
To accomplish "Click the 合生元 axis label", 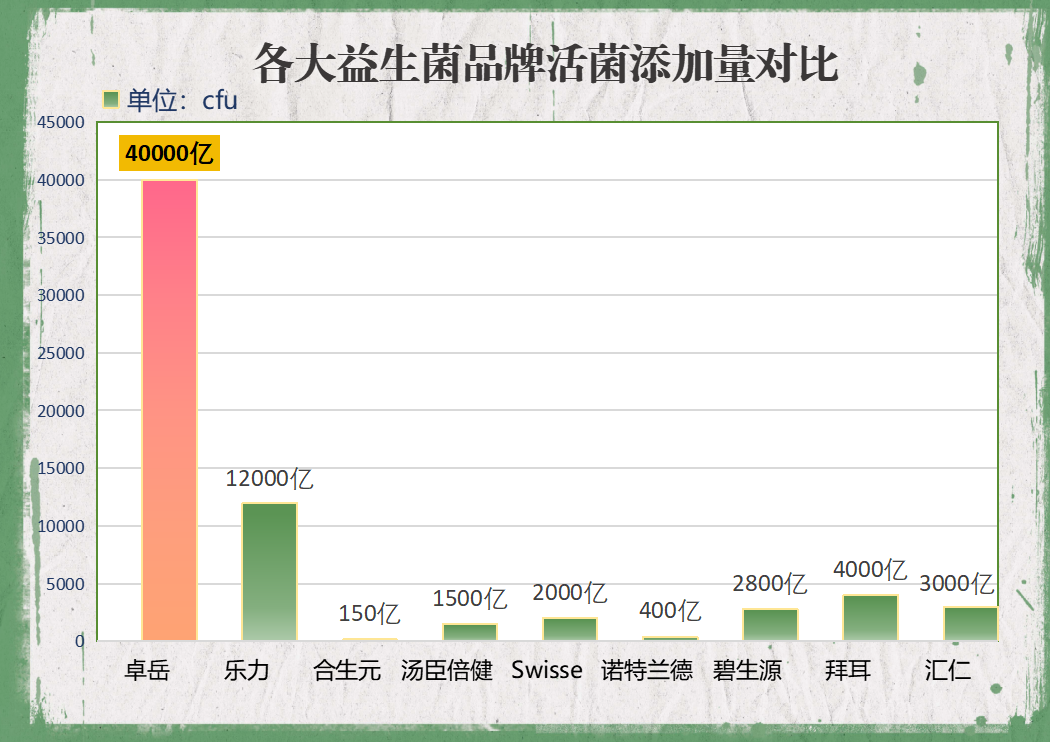I will (347, 670).
